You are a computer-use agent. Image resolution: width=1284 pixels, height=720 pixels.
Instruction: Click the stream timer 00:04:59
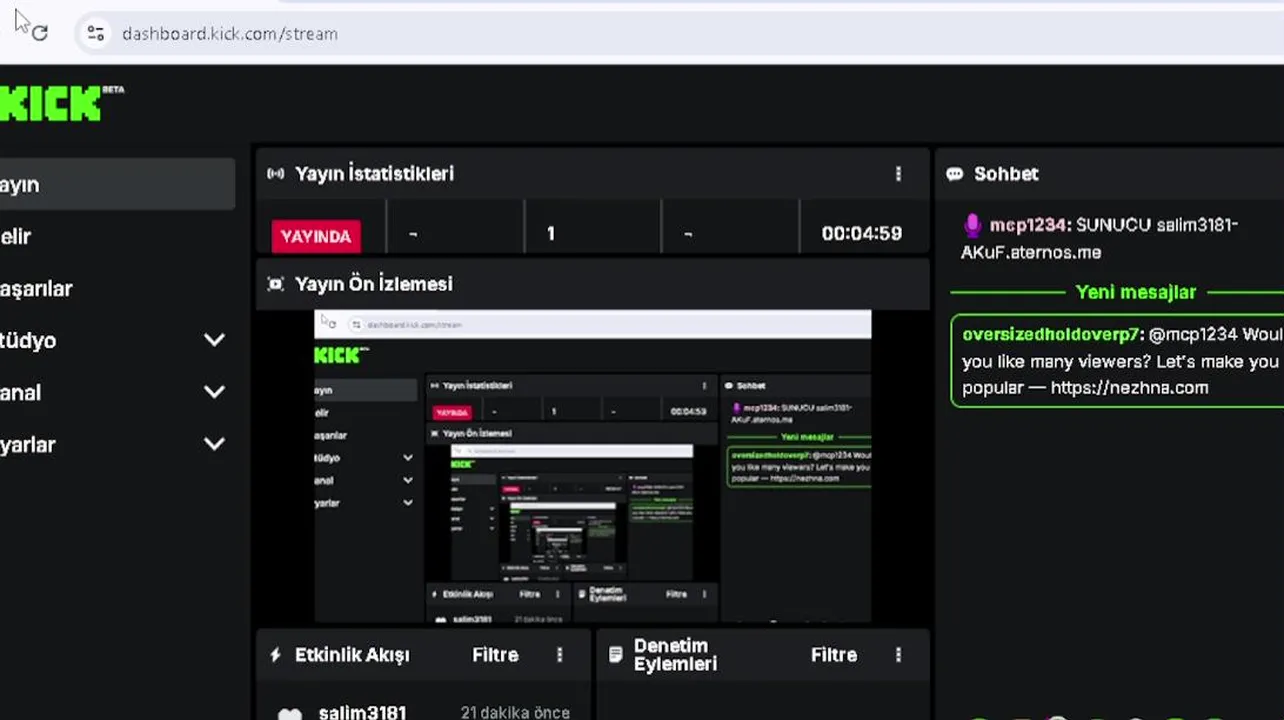(x=861, y=234)
